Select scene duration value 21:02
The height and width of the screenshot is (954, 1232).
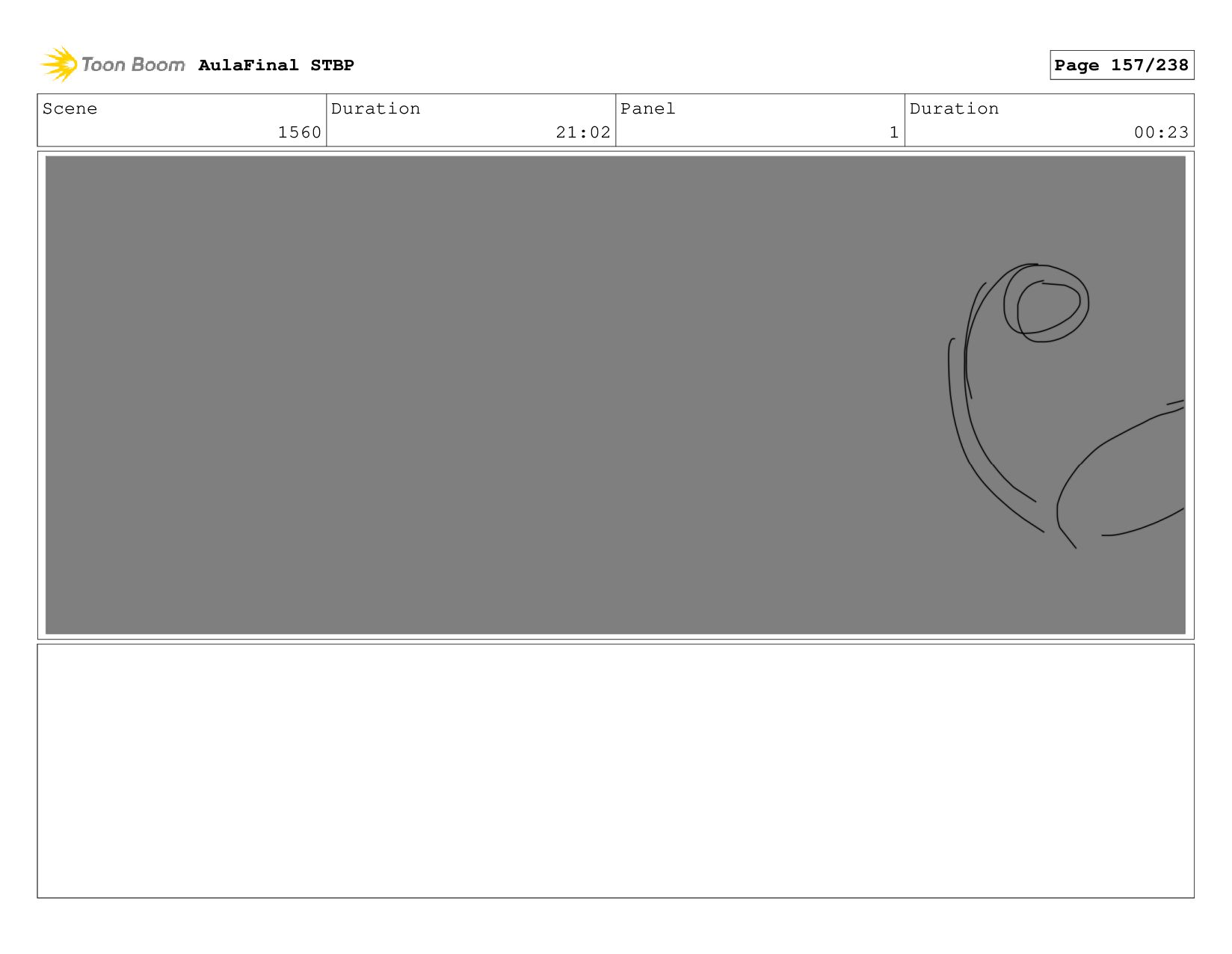(583, 132)
